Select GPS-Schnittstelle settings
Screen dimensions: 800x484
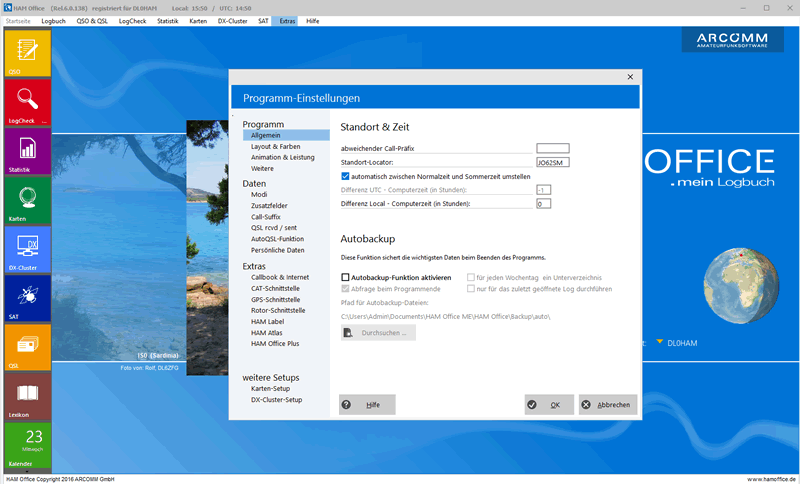pos(276,299)
